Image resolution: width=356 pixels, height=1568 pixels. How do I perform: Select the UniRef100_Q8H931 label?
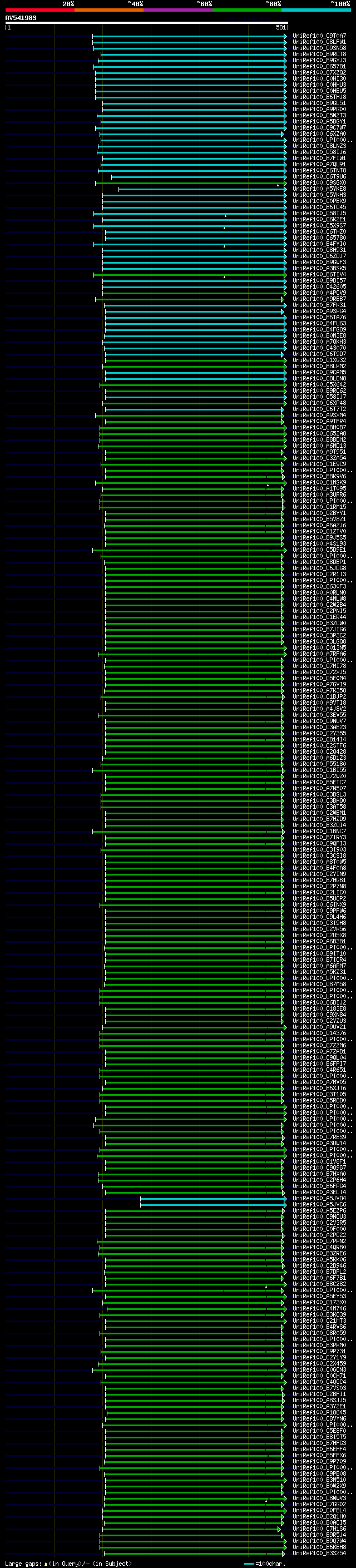pos(319,250)
